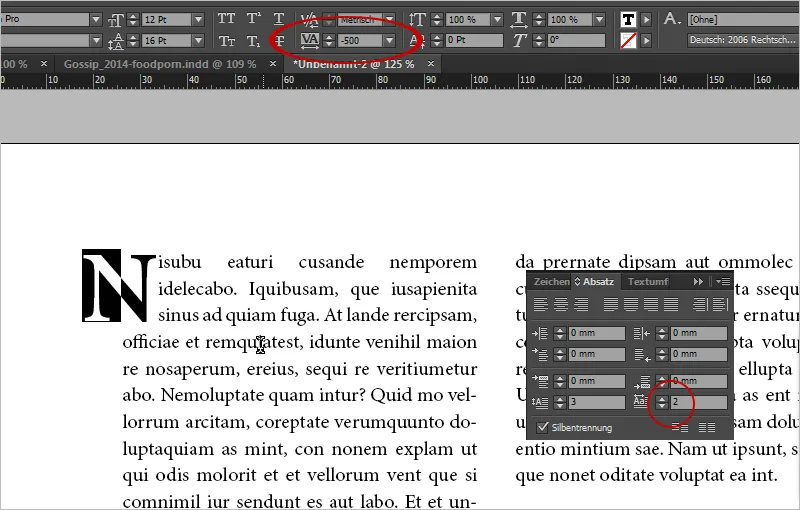
Task: Open the Deutsch: 2006 Rechtschreibung language dropdown
Action: [743, 40]
